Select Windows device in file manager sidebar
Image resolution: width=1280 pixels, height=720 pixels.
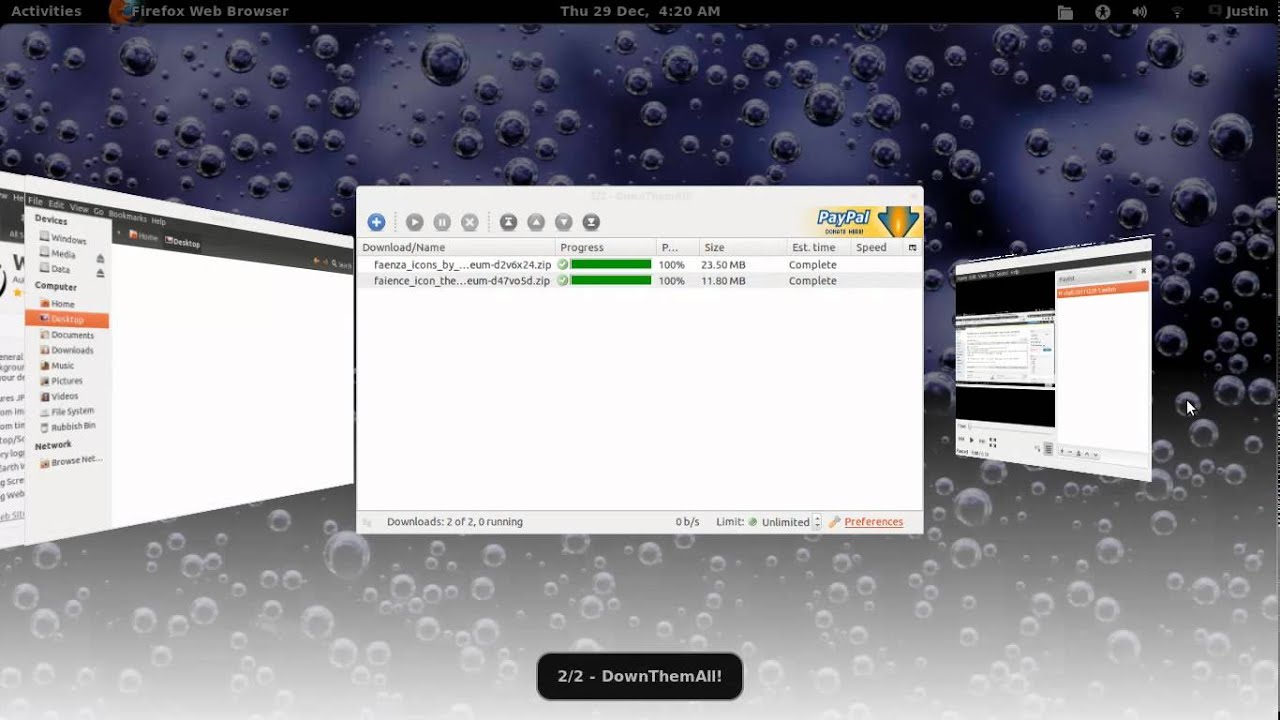point(62,239)
